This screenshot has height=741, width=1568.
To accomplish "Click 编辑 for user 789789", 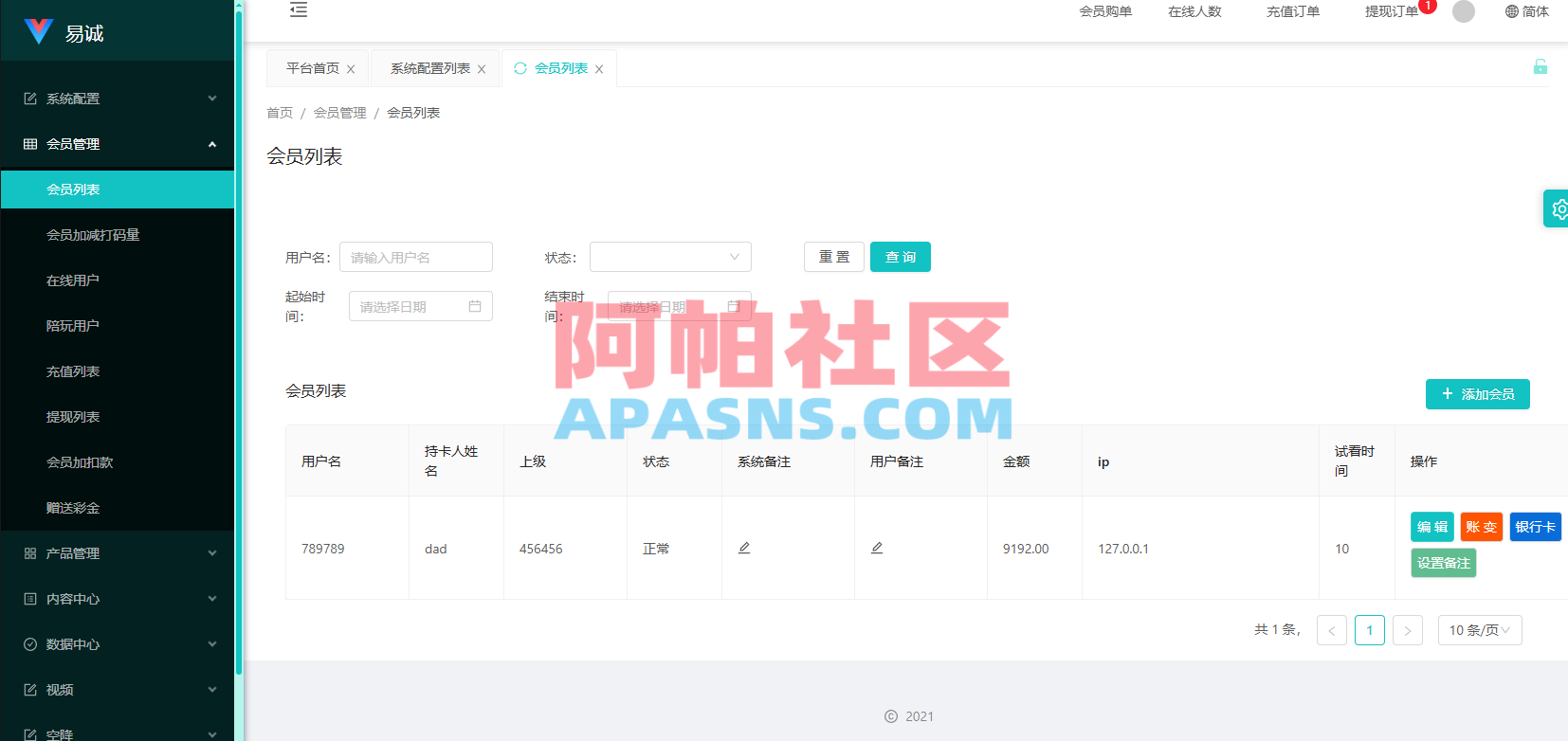I will pyautogui.click(x=1432, y=527).
